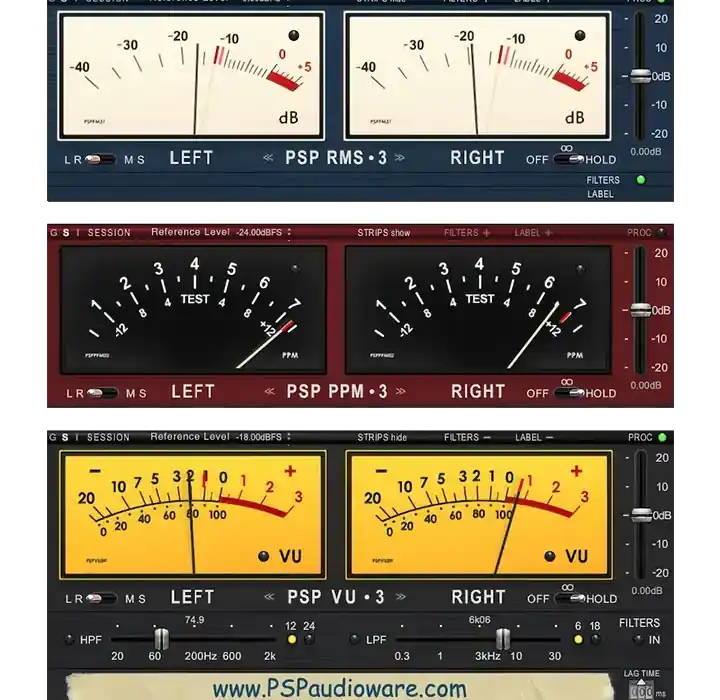720x700 pixels.
Task: Reset right overload LED in RMS meter
Action: coord(580,35)
